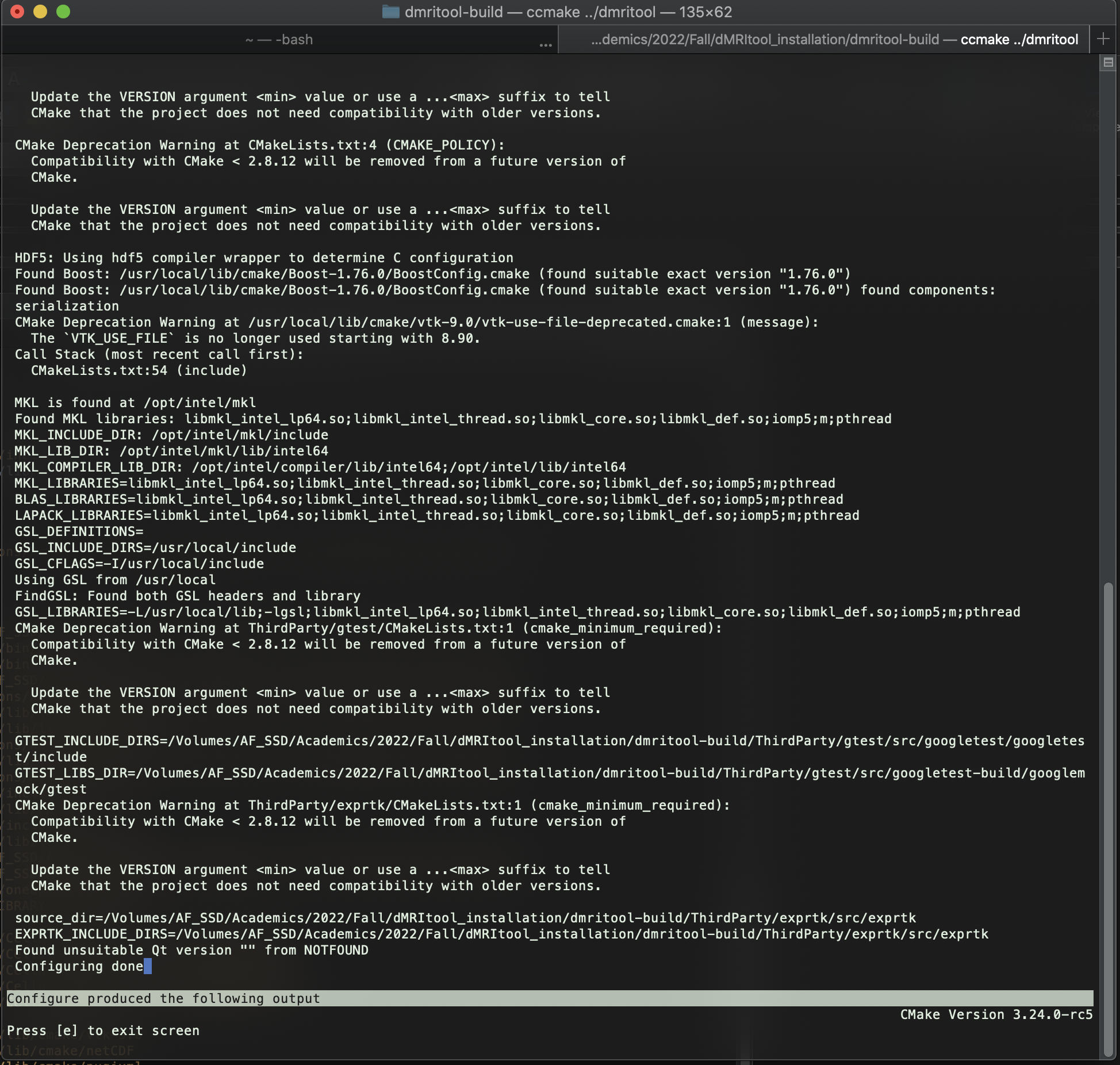Click 'Configure produced the following output' status bar
Viewport: 1120px width, 1065px height.
coord(163,998)
